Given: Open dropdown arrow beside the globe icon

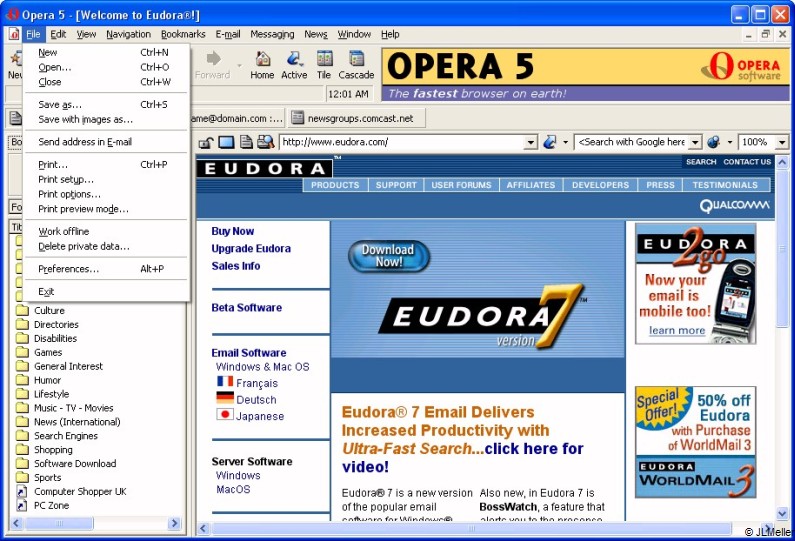Looking at the screenshot, I should click(x=730, y=142).
